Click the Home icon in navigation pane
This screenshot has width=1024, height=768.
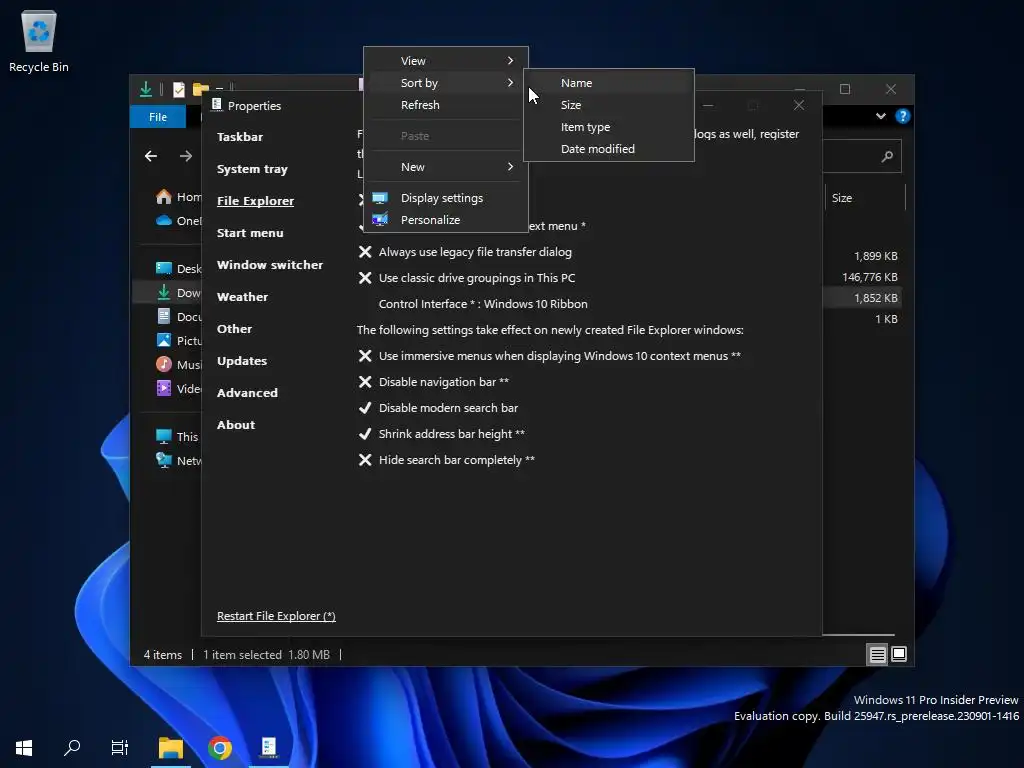[x=164, y=197]
